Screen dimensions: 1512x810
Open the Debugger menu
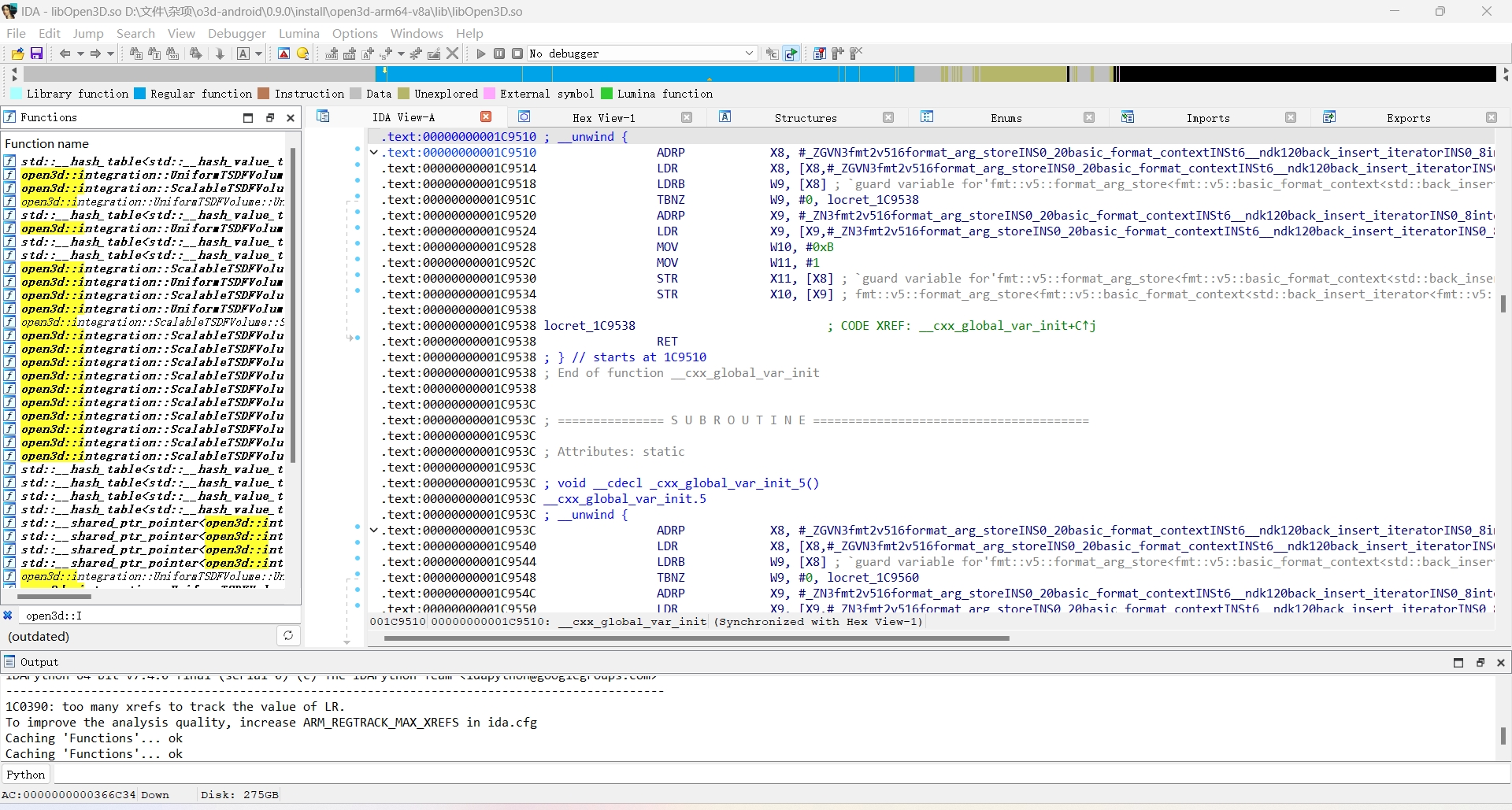pyautogui.click(x=236, y=33)
